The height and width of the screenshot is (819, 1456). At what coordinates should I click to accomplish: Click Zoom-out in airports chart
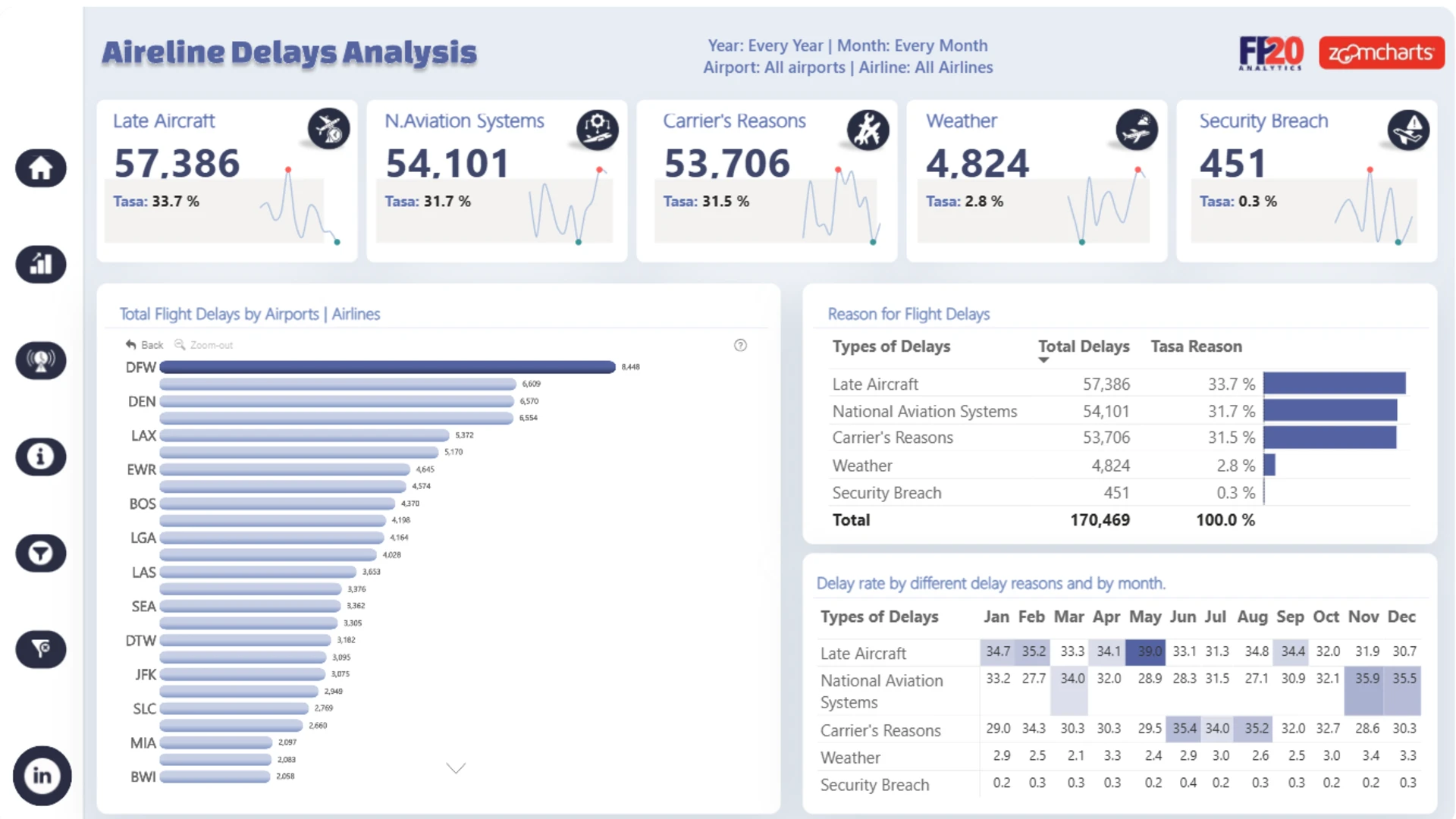pyautogui.click(x=204, y=345)
